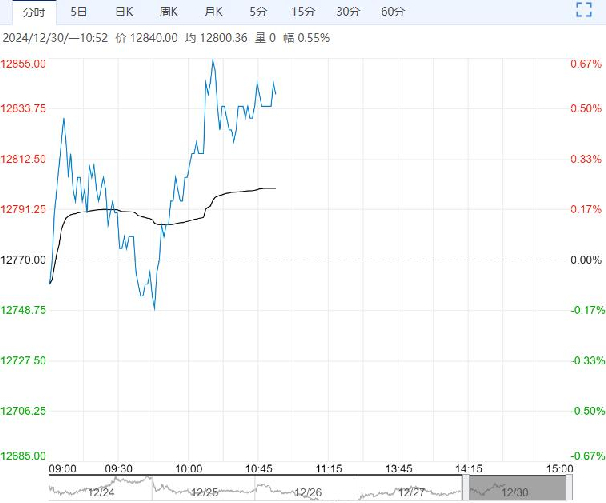Open the 周K weekly candlestick tab
Viewport: 606px width, 503px height.
click(x=170, y=12)
